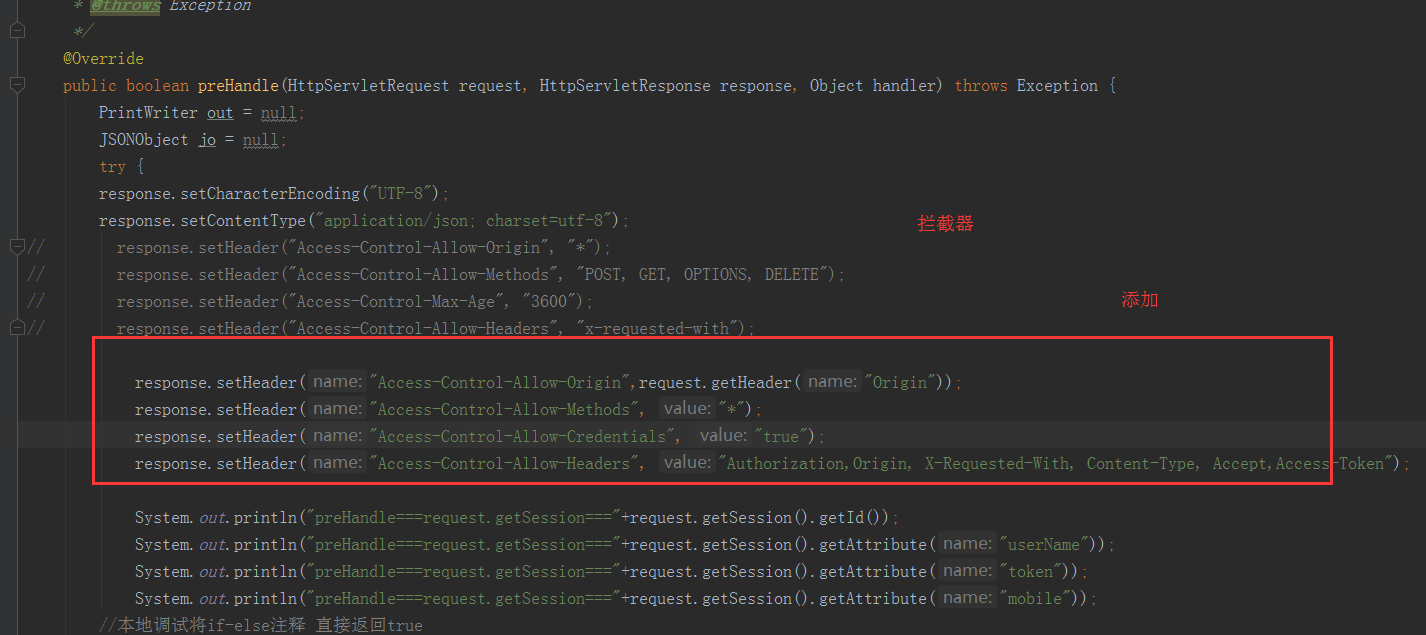The image size is (1426, 635).
Task: Collapse the preHandle method body fold arrow
Action: point(16,85)
